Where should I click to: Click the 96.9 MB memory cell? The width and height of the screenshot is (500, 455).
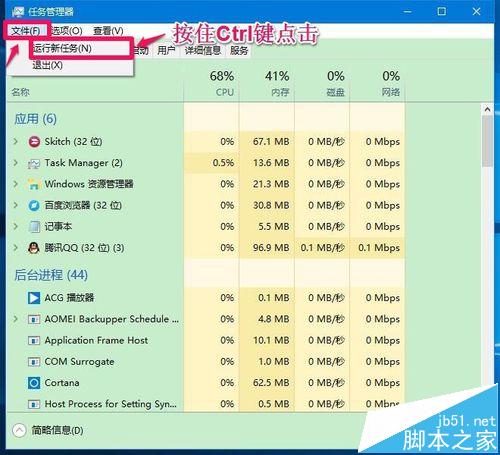click(267, 248)
